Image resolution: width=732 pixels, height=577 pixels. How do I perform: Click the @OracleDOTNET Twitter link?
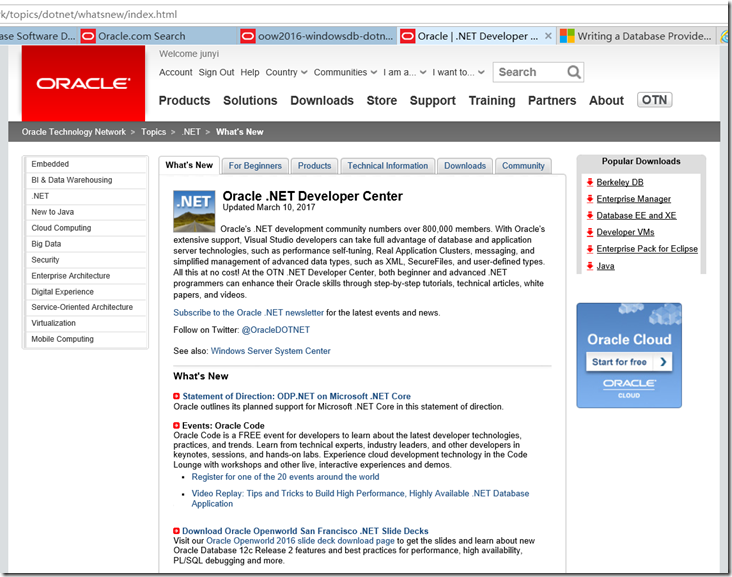click(275, 330)
